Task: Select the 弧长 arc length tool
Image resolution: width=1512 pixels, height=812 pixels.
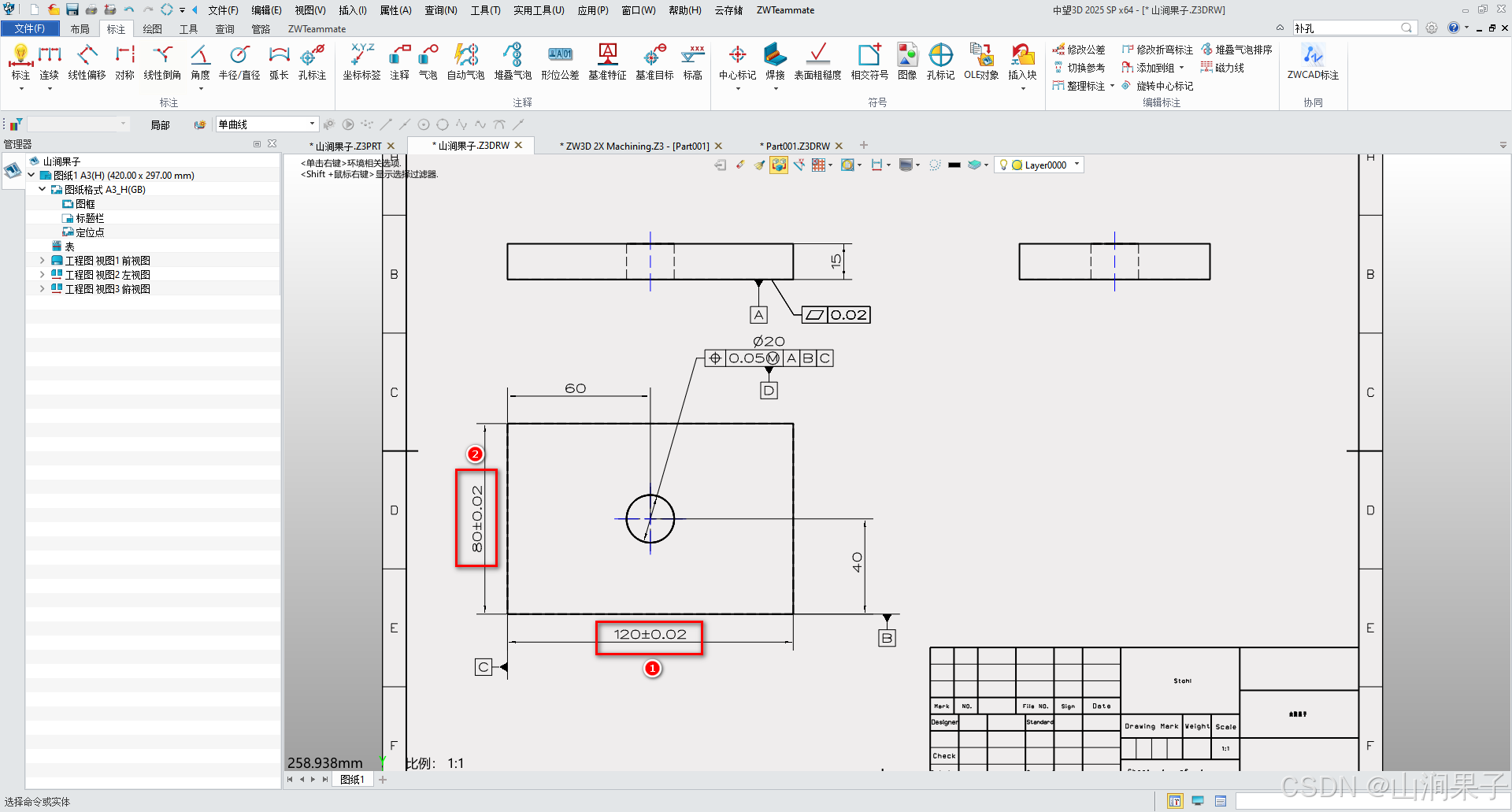Action: click(279, 62)
